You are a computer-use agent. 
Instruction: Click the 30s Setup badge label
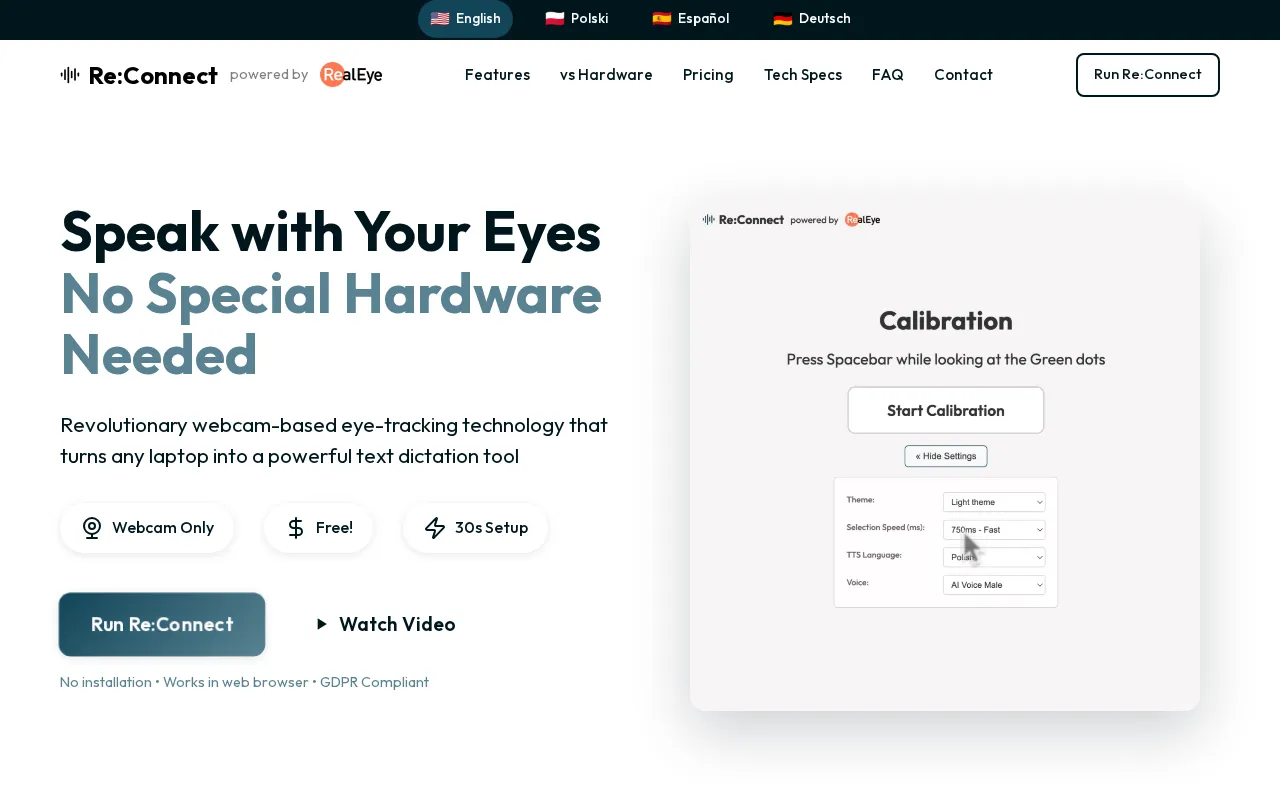point(491,528)
